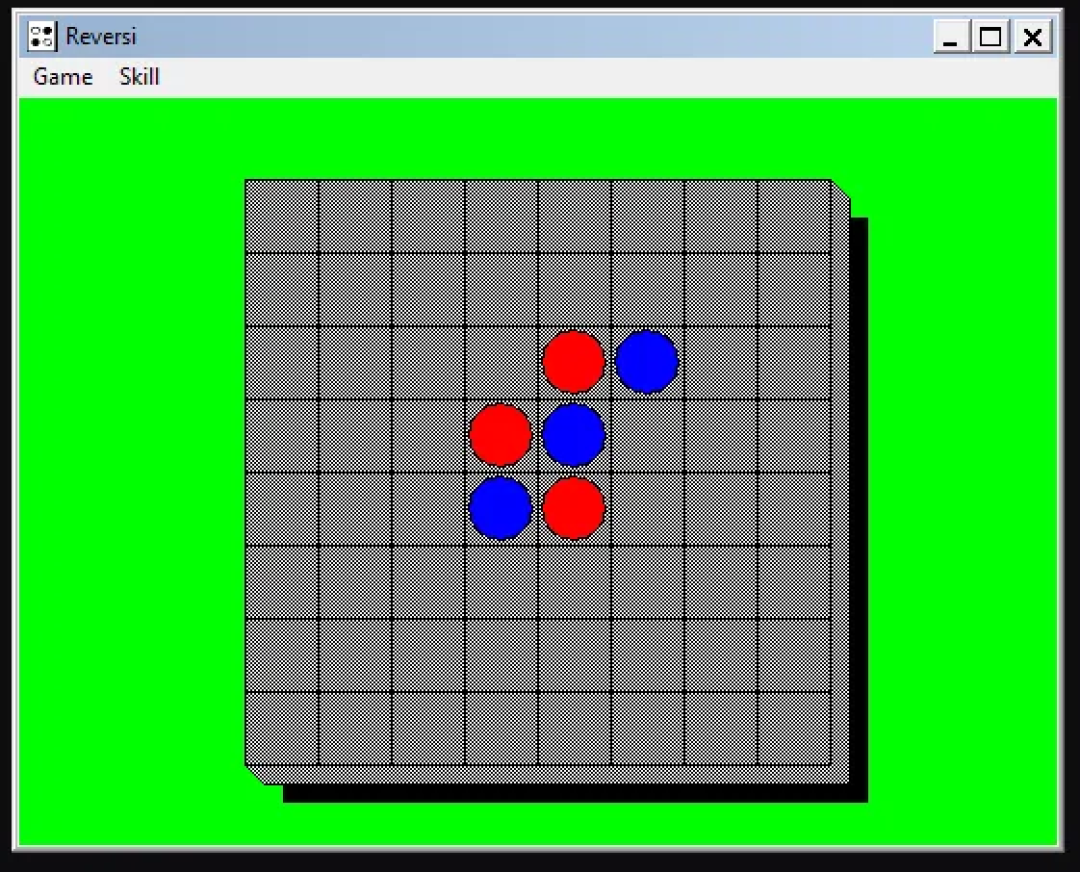Click the square directly below the fifth-row blue piece
Image resolution: width=1080 pixels, height=872 pixels.
(501, 581)
